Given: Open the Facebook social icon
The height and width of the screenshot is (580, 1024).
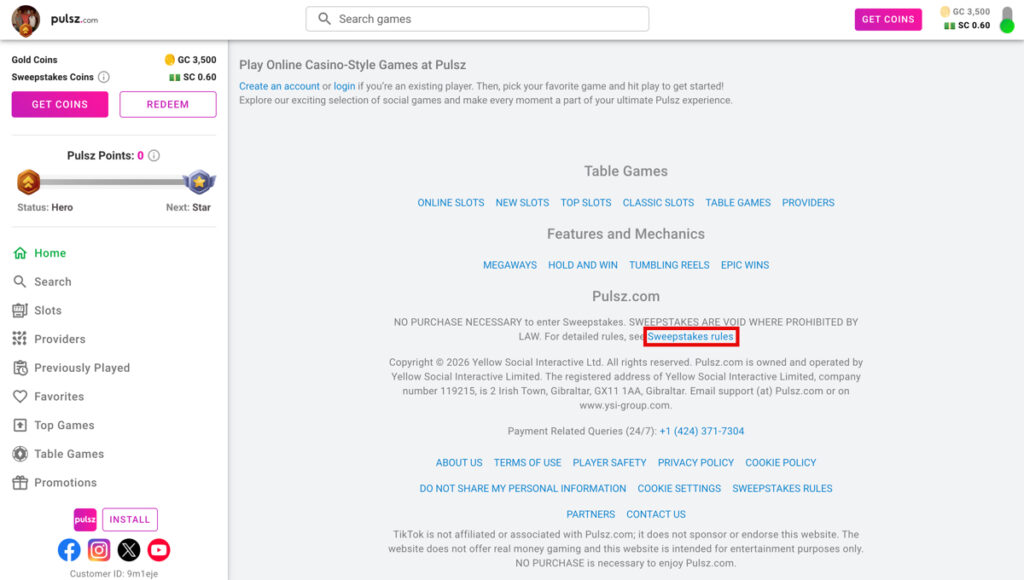Looking at the screenshot, I should [x=69, y=550].
